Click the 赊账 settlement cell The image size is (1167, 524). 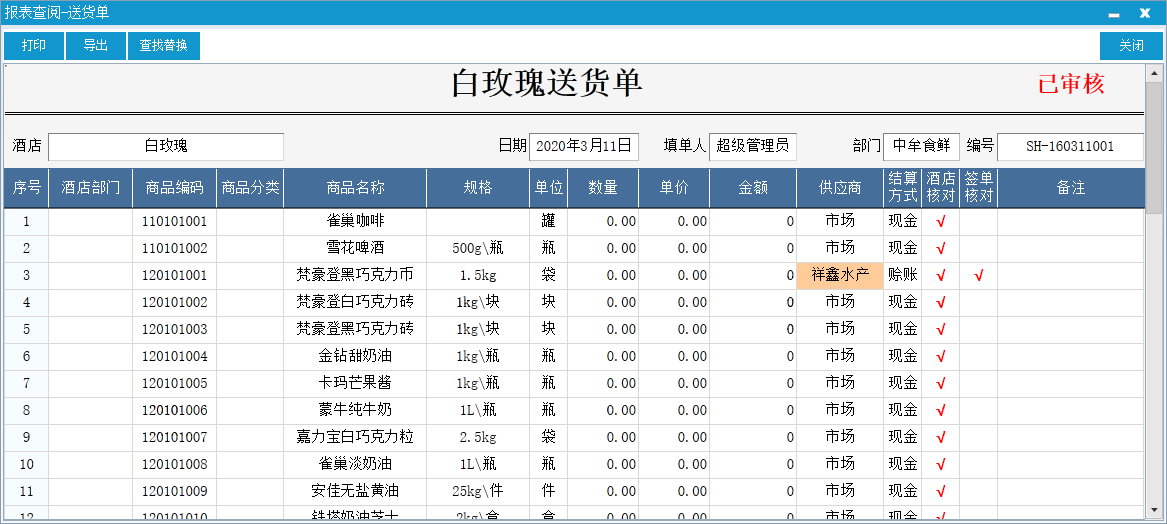pos(903,275)
